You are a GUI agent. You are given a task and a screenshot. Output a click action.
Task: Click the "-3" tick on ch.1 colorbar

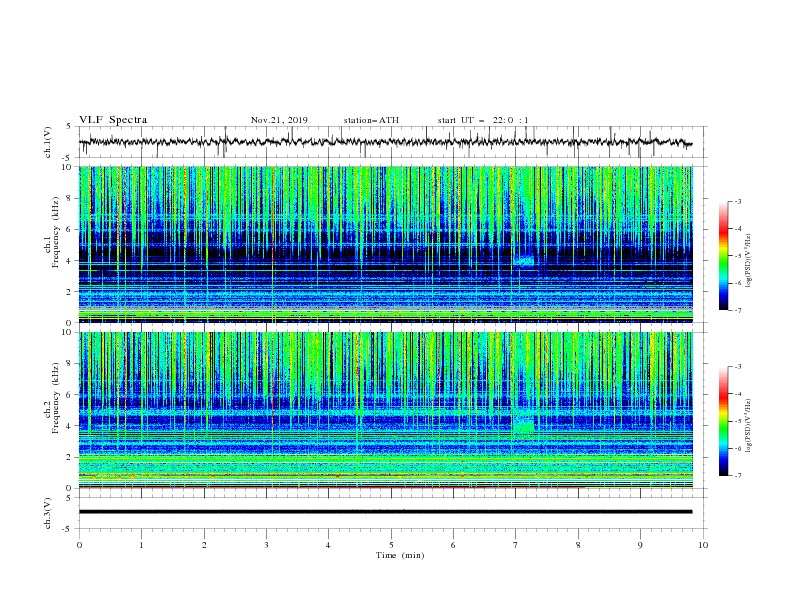[x=737, y=201]
